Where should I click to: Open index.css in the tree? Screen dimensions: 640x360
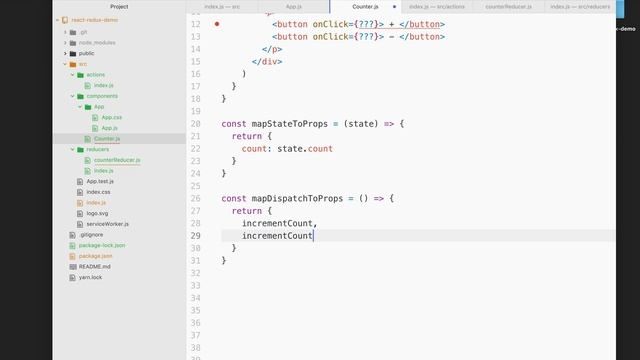[98, 192]
